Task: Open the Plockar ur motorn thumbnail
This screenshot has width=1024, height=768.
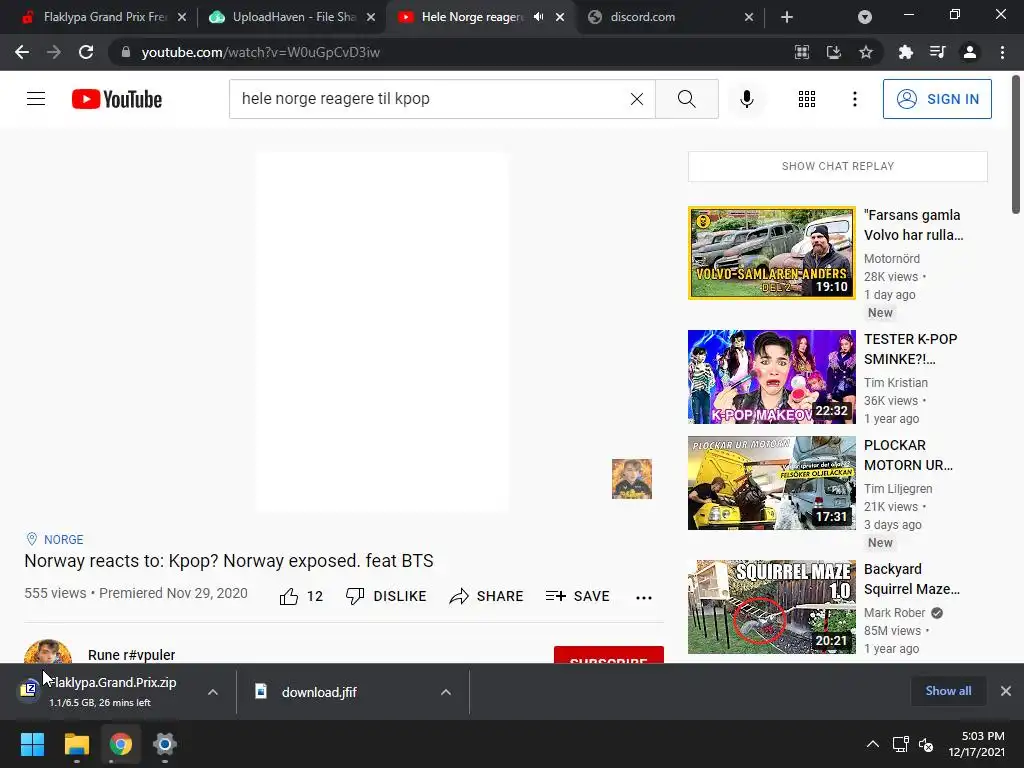Action: tap(771, 483)
